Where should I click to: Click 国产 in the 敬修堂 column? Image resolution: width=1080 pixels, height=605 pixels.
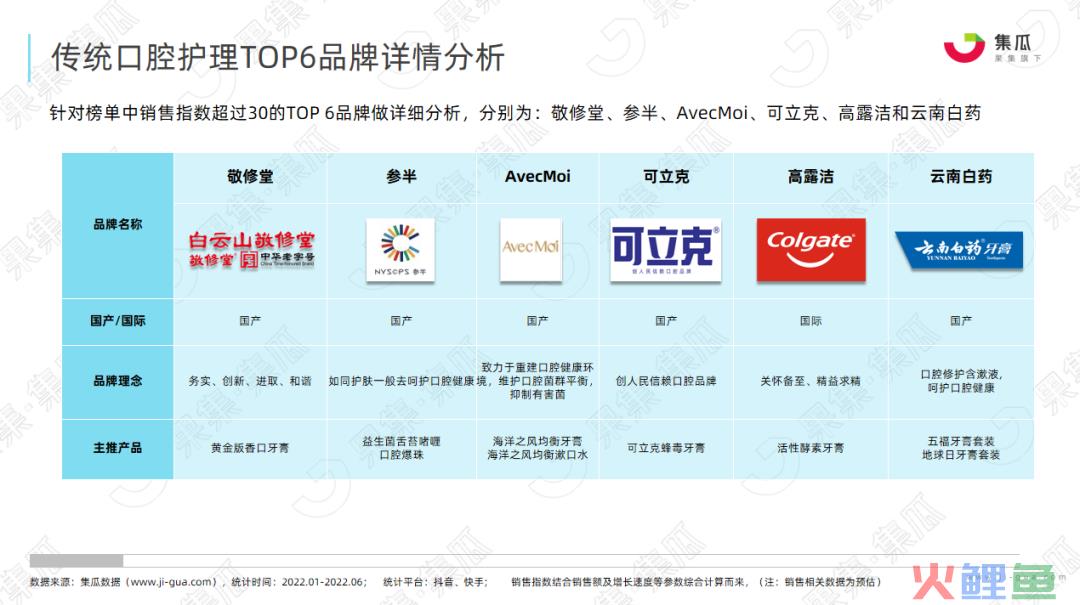pyautogui.click(x=250, y=320)
